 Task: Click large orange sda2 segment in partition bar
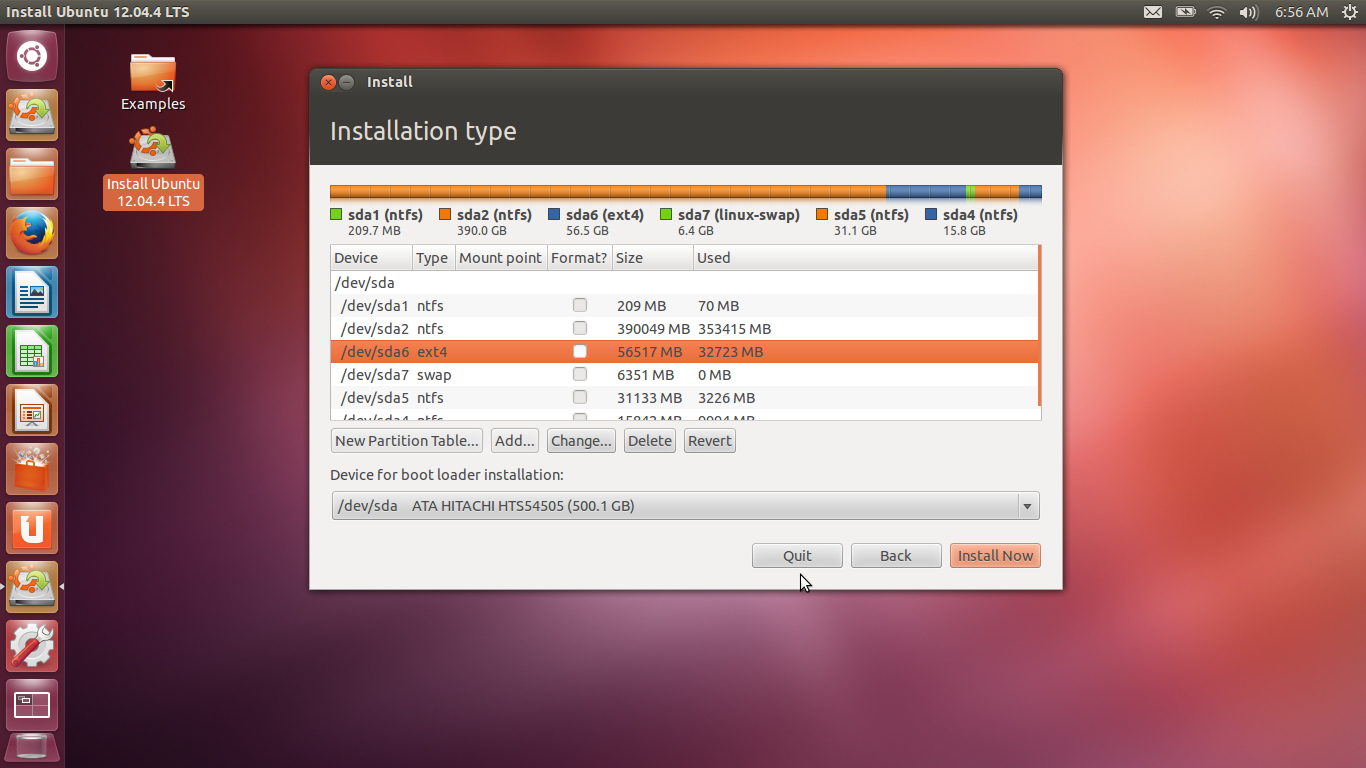[608, 192]
